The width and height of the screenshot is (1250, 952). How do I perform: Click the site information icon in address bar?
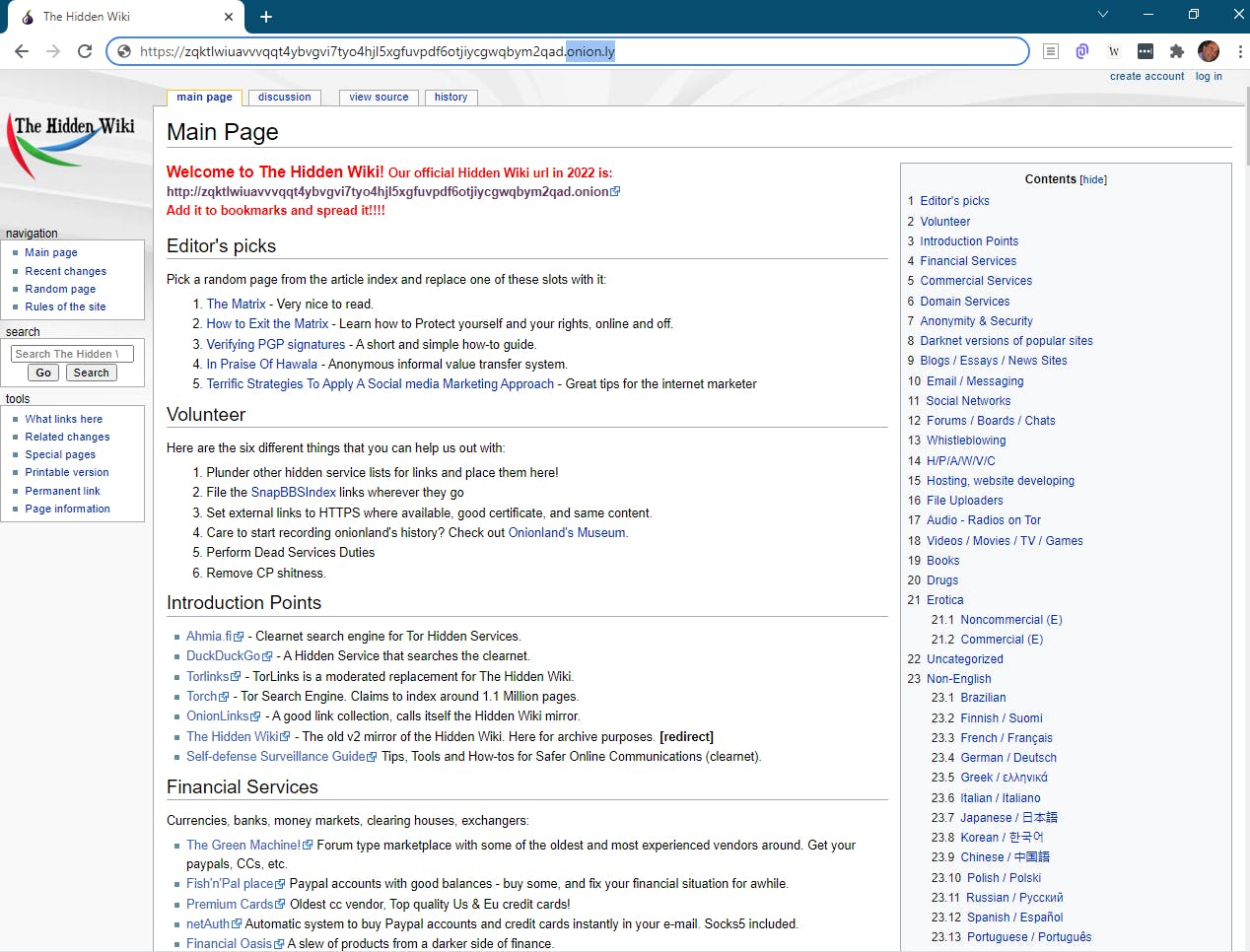point(123,51)
